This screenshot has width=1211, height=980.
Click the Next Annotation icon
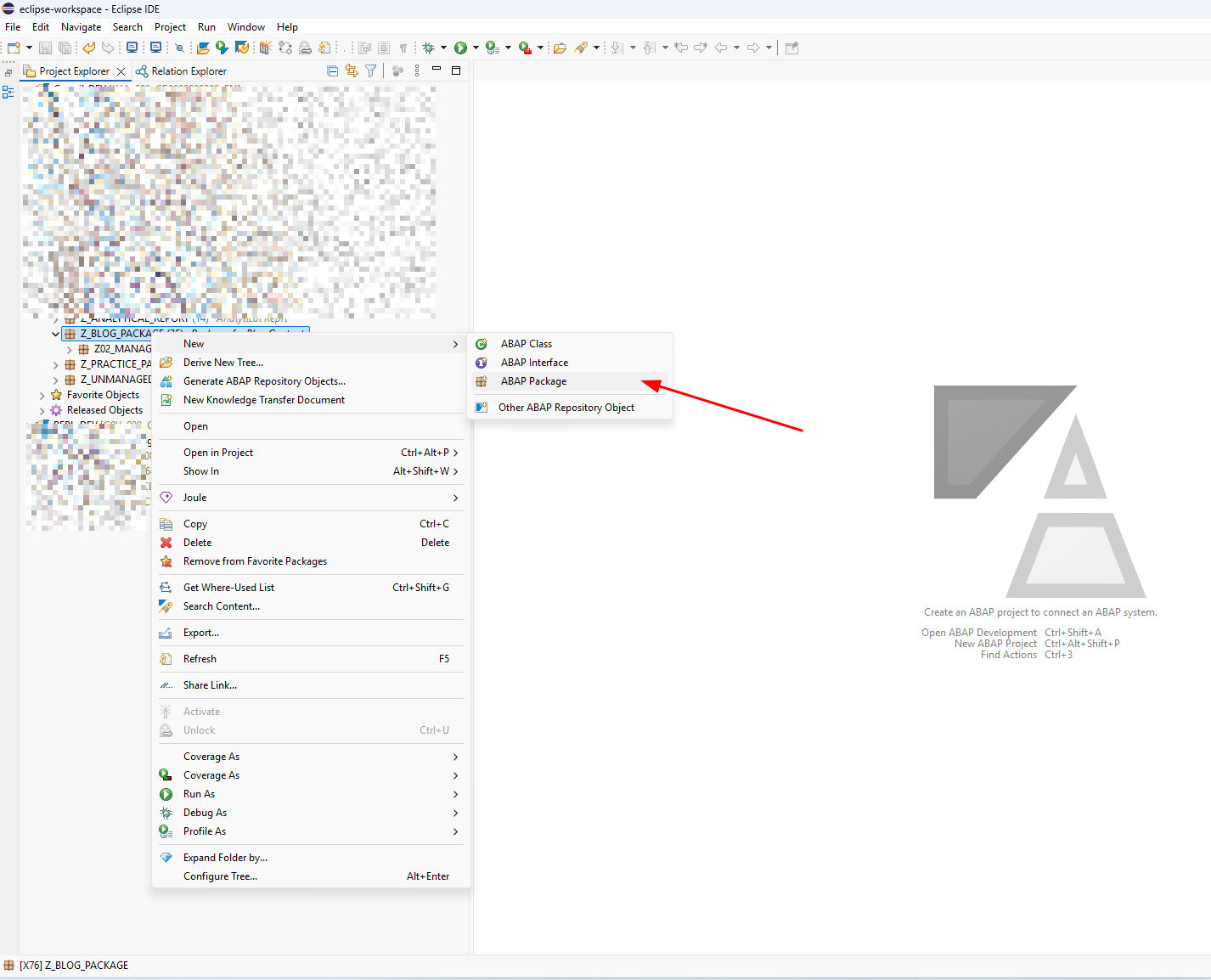[x=617, y=48]
